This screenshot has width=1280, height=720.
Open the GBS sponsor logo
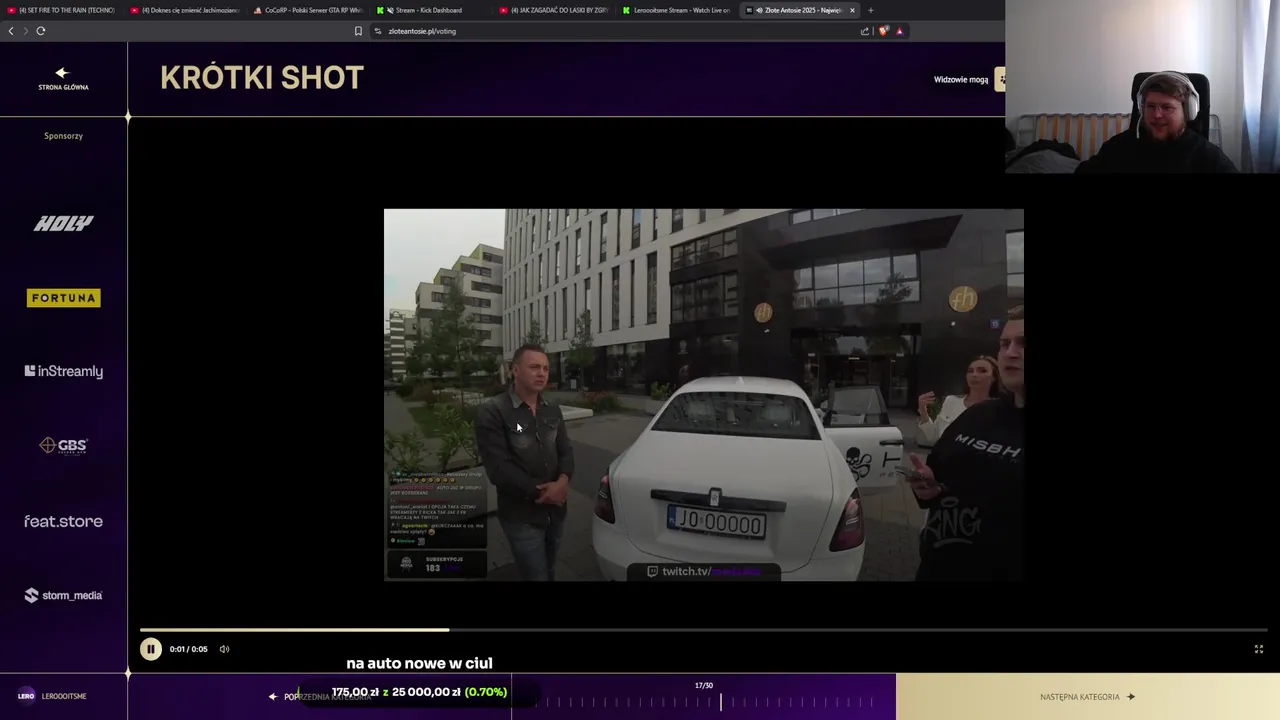[x=63, y=446]
